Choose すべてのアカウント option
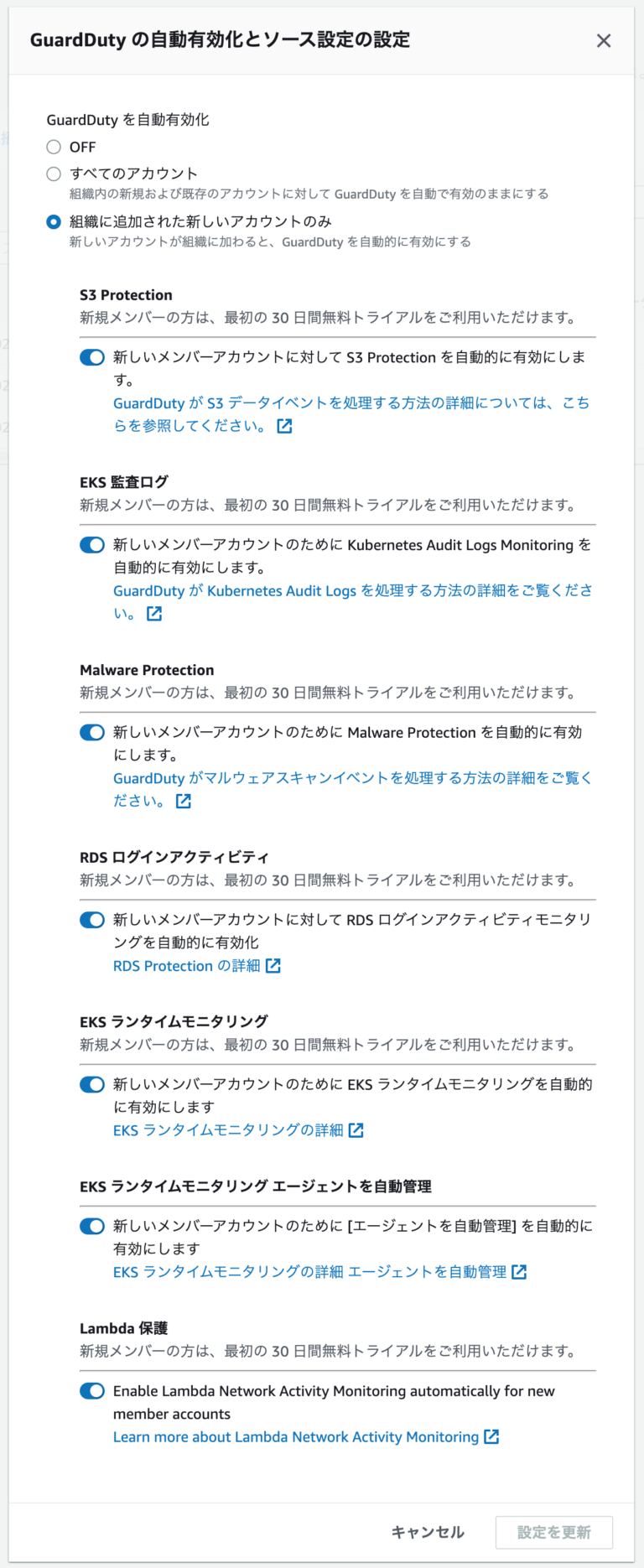This screenshot has width=644, height=1568. 54,174
